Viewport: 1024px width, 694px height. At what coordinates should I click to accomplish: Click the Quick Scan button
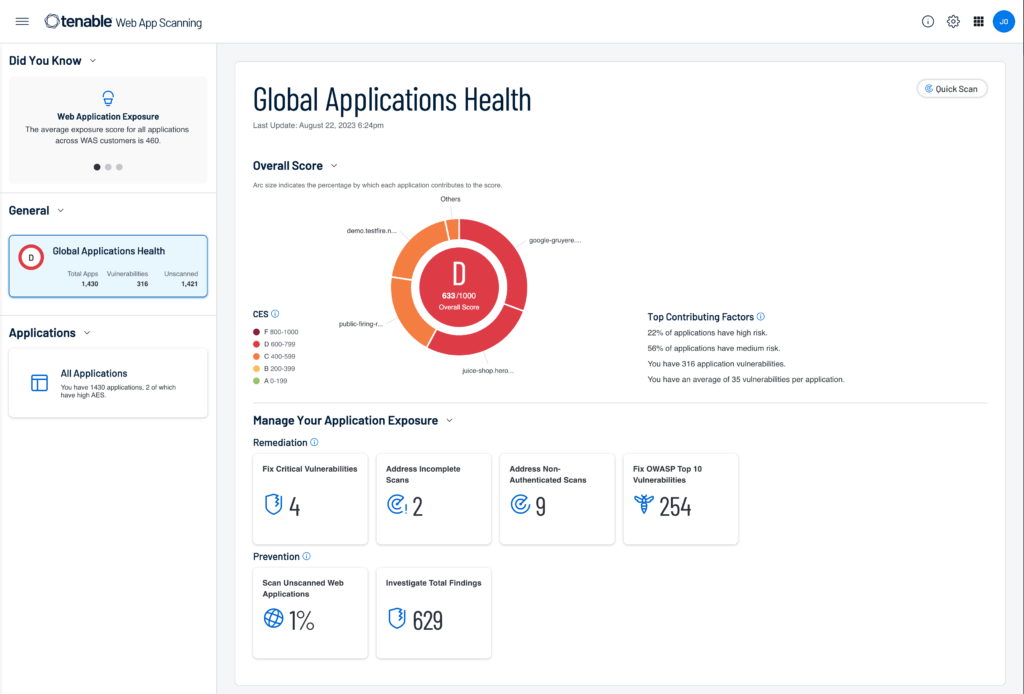pyautogui.click(x=952, y=89)
